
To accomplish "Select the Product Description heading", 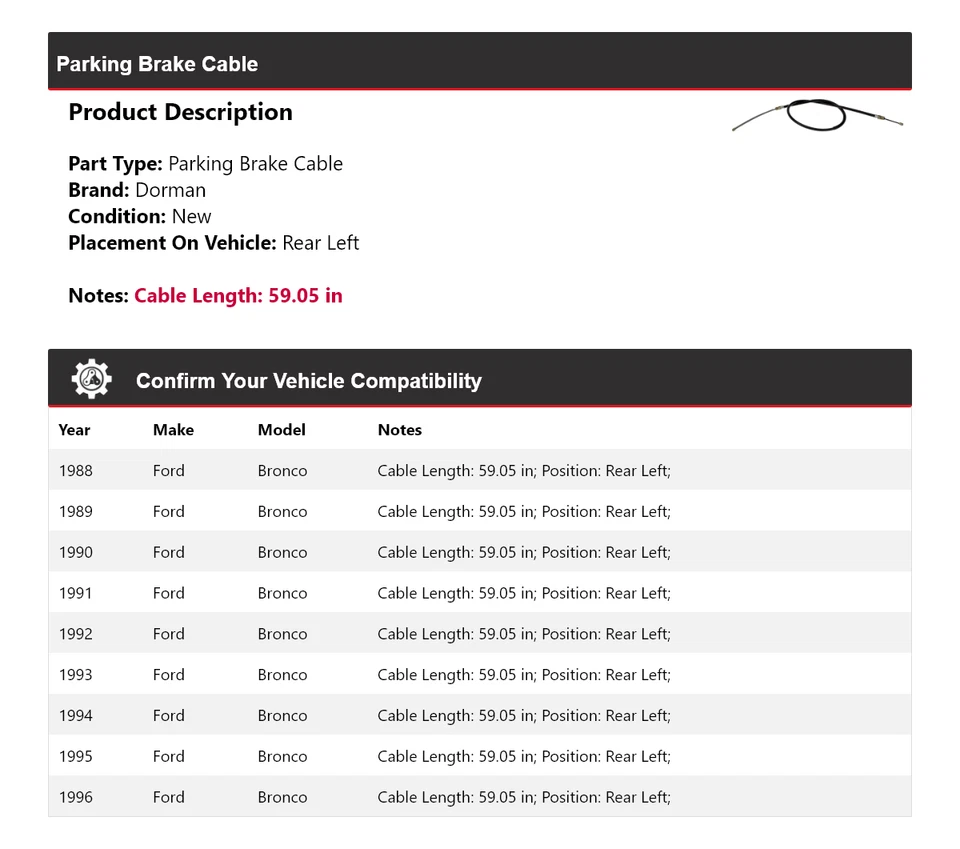I will pyautogui.click(x=180, y=112).
